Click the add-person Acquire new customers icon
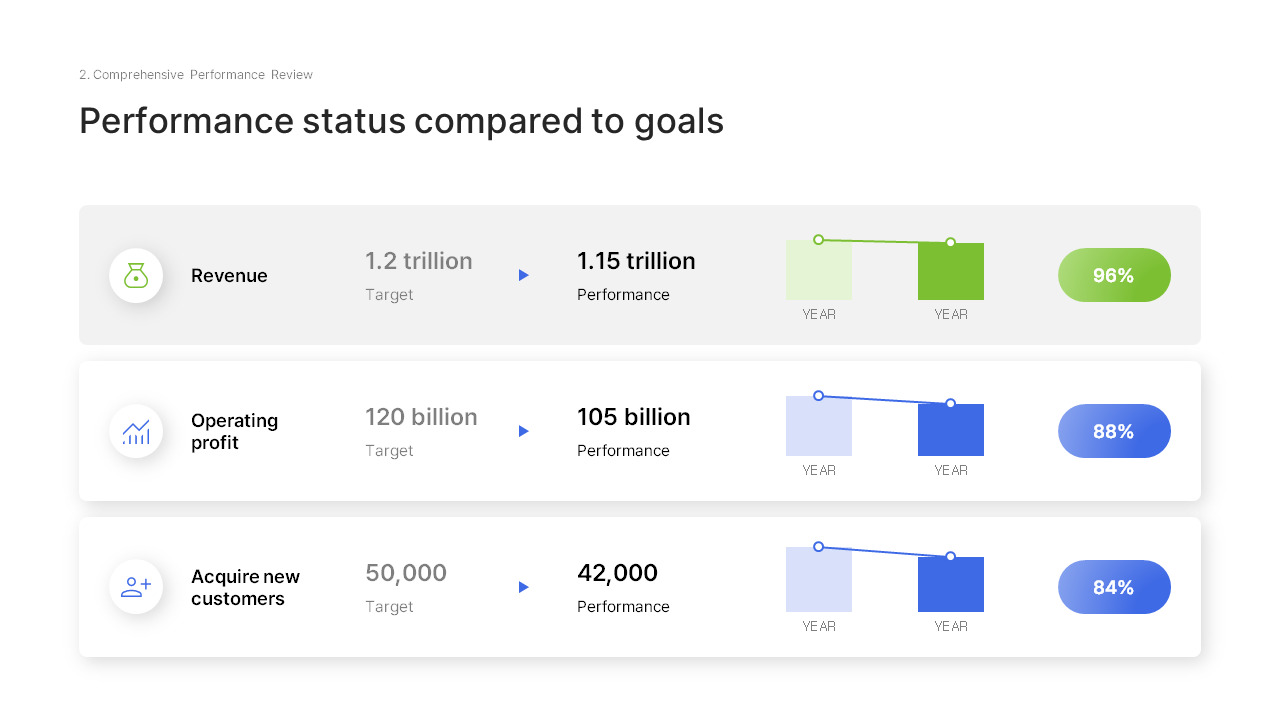The image size is (1280, 720). [x=136, y=587]
